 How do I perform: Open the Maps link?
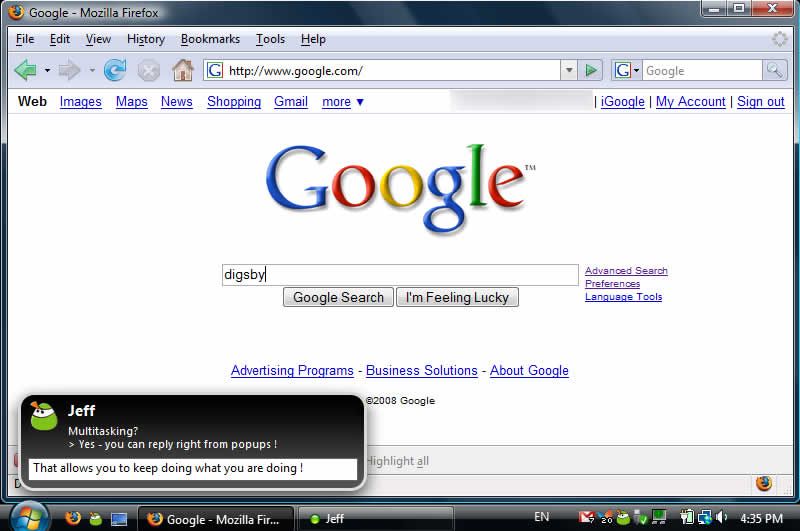132,102
